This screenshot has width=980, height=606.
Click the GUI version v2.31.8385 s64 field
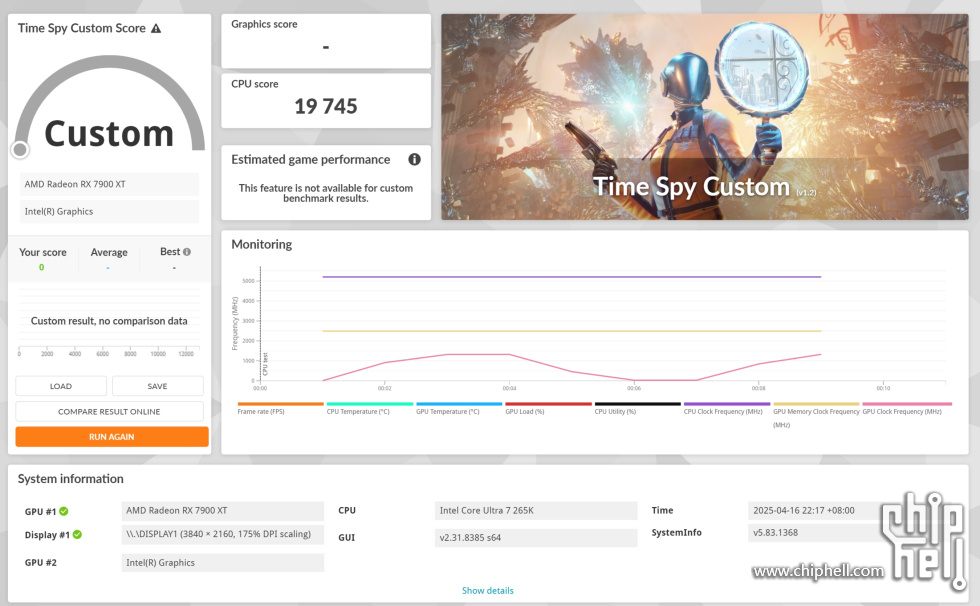(x=536, y=537)
